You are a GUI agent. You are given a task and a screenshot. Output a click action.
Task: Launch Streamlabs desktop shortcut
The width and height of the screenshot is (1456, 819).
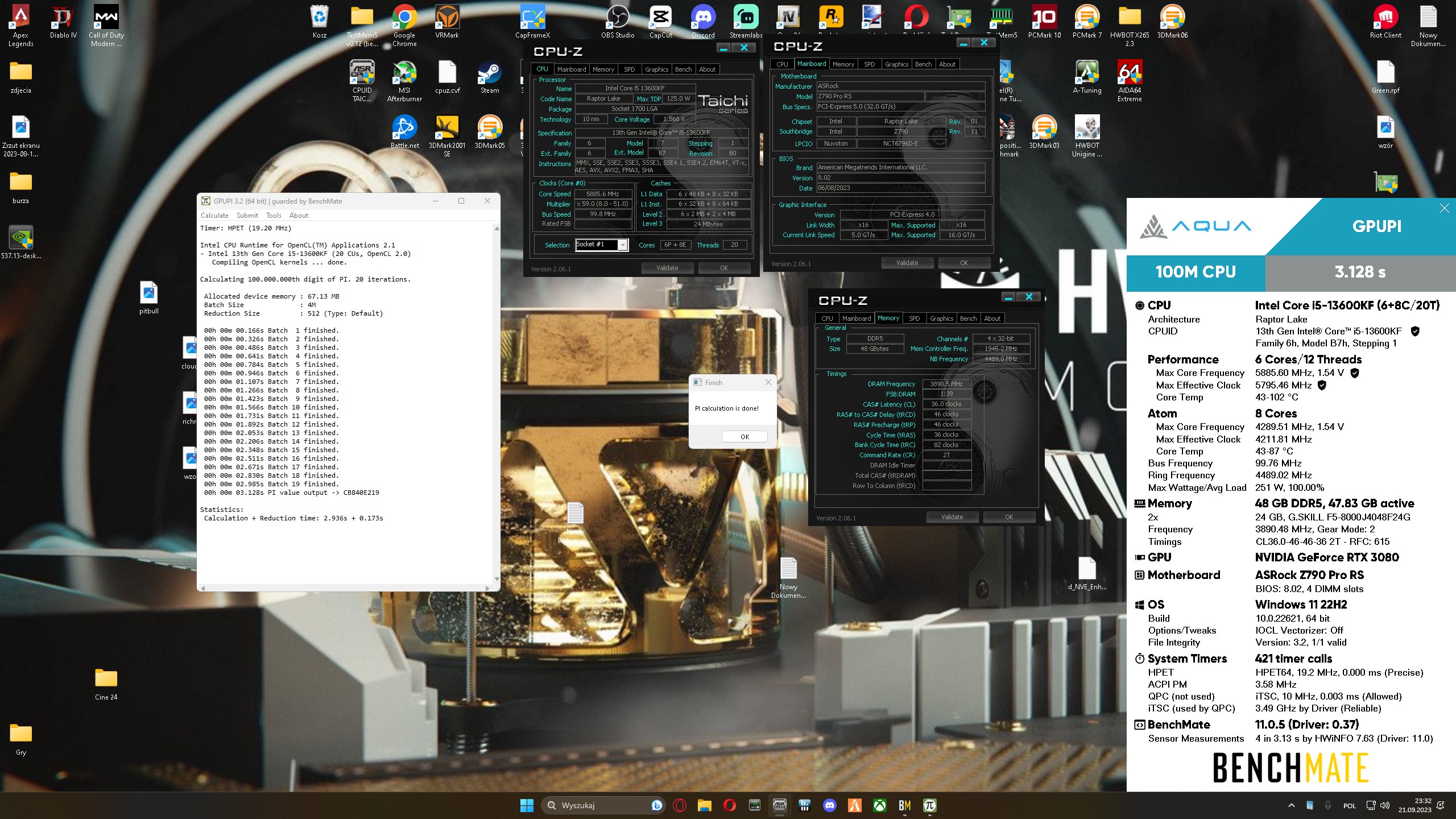click(746, 23)
